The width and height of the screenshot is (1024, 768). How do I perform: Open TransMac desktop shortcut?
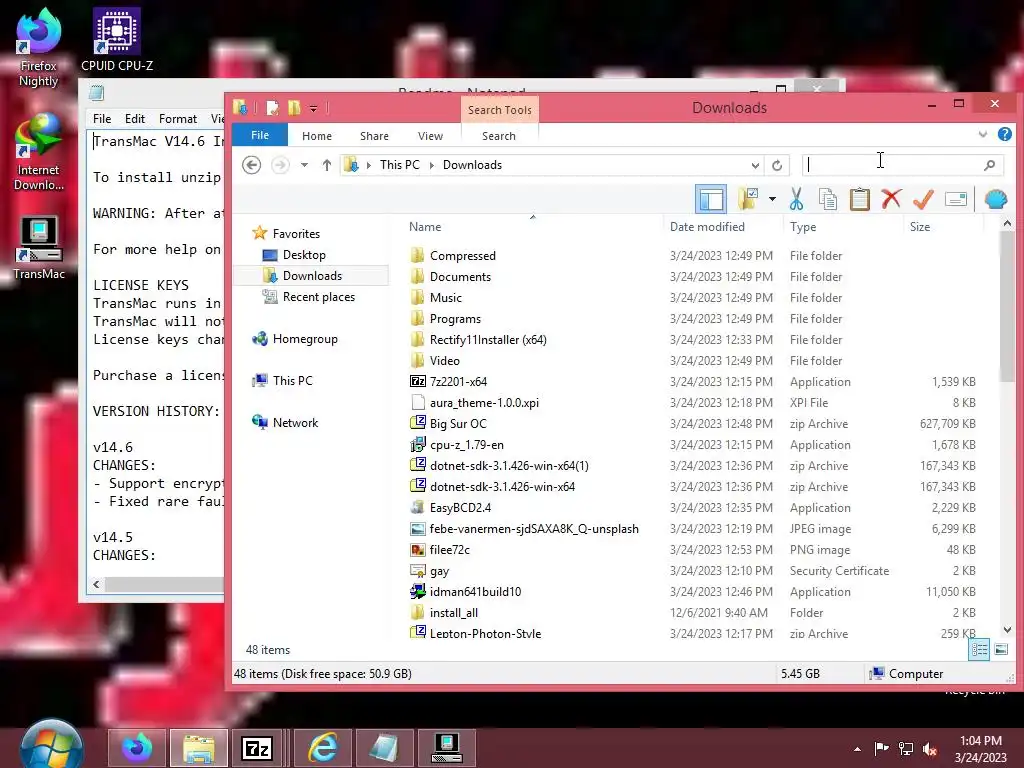point(39,248)
